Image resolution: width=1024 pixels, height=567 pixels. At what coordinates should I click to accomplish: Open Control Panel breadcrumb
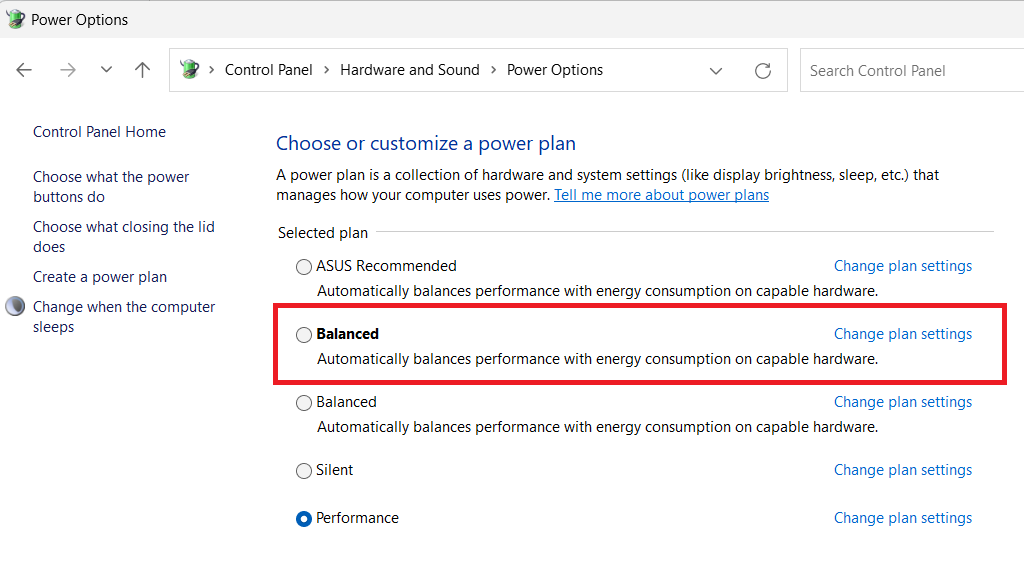point(268,70)
